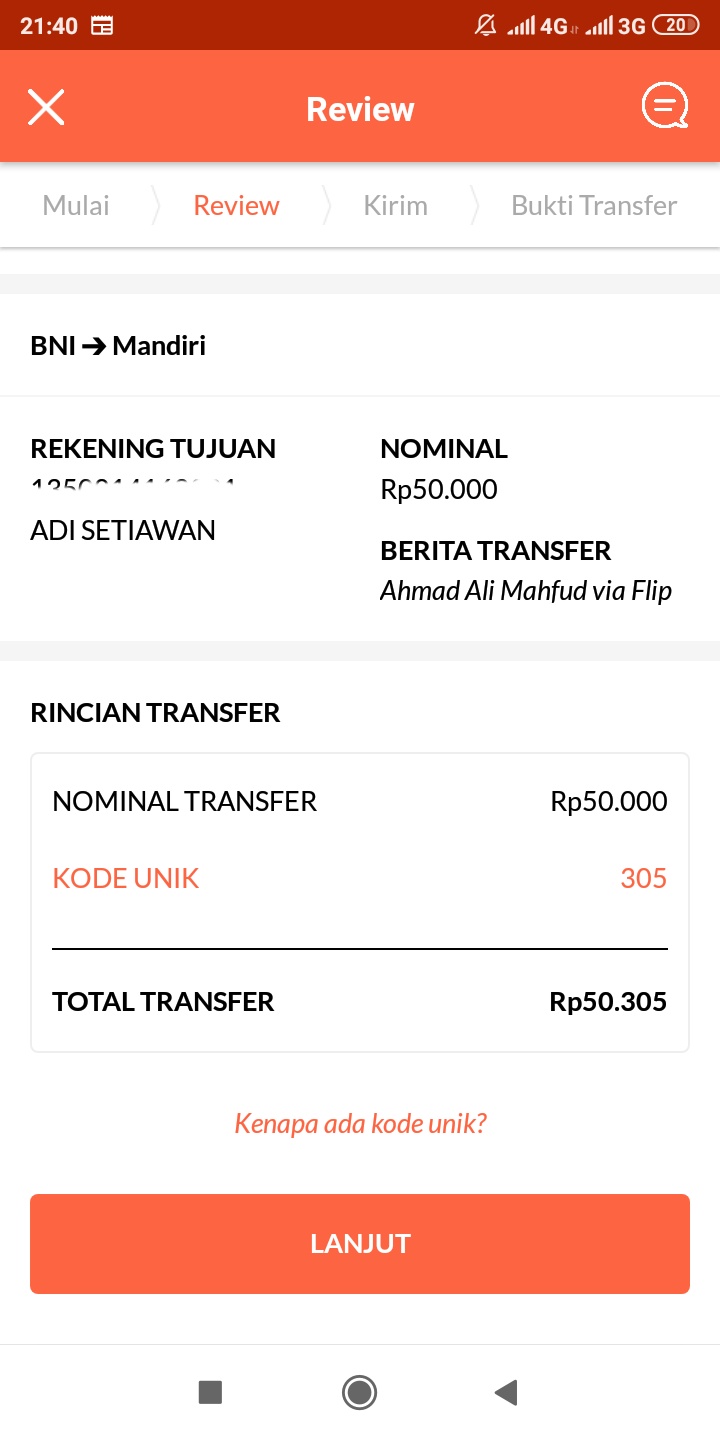Tap the muted notification bell in status bar
The image size is (720, 1440).
point(486,26)
